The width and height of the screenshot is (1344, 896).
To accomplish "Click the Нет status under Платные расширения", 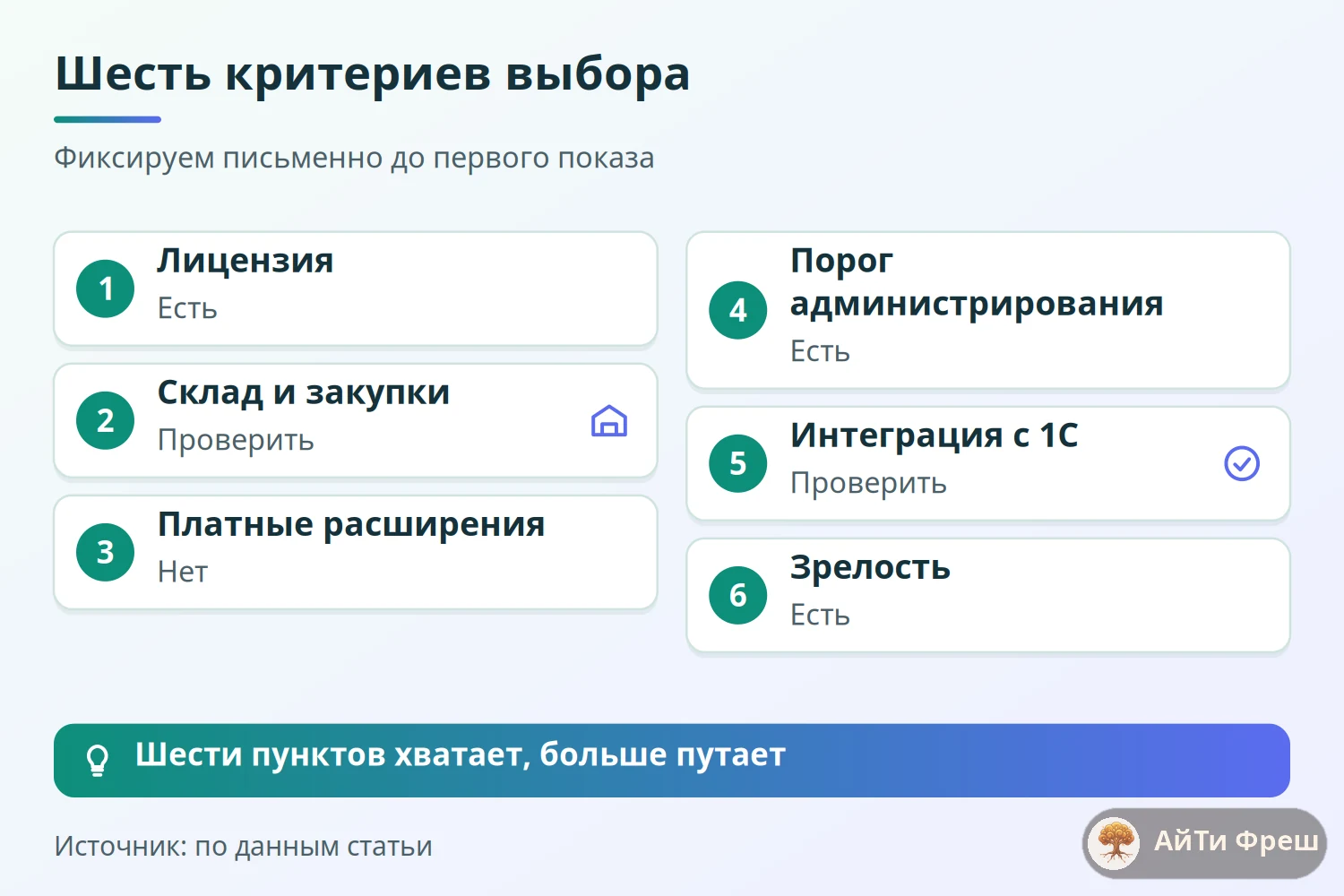I will tap(183, 572).
